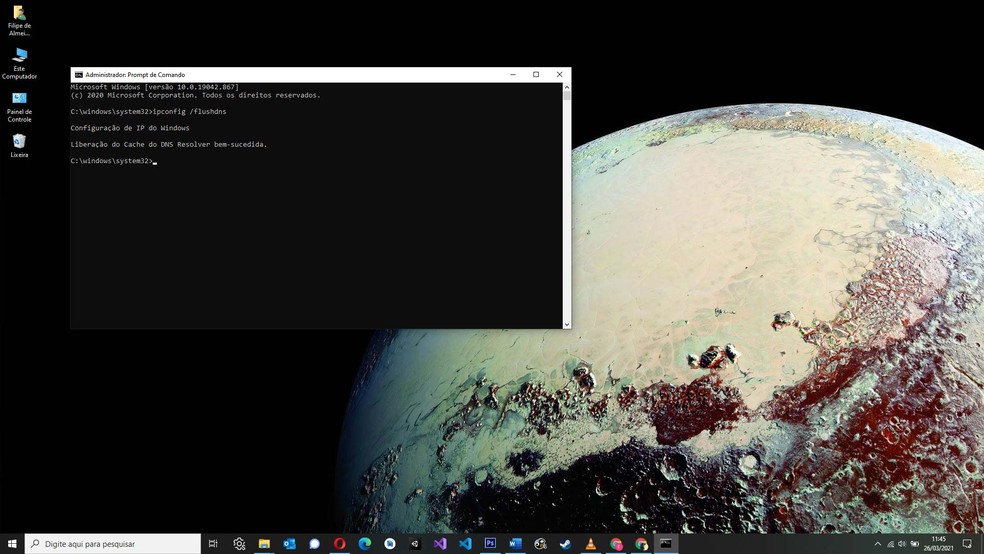Image resolution: width=984 pixels, height=554 pixels.
Task: Open Chrome icon beside the Command Prompt button
Action: 641,543
